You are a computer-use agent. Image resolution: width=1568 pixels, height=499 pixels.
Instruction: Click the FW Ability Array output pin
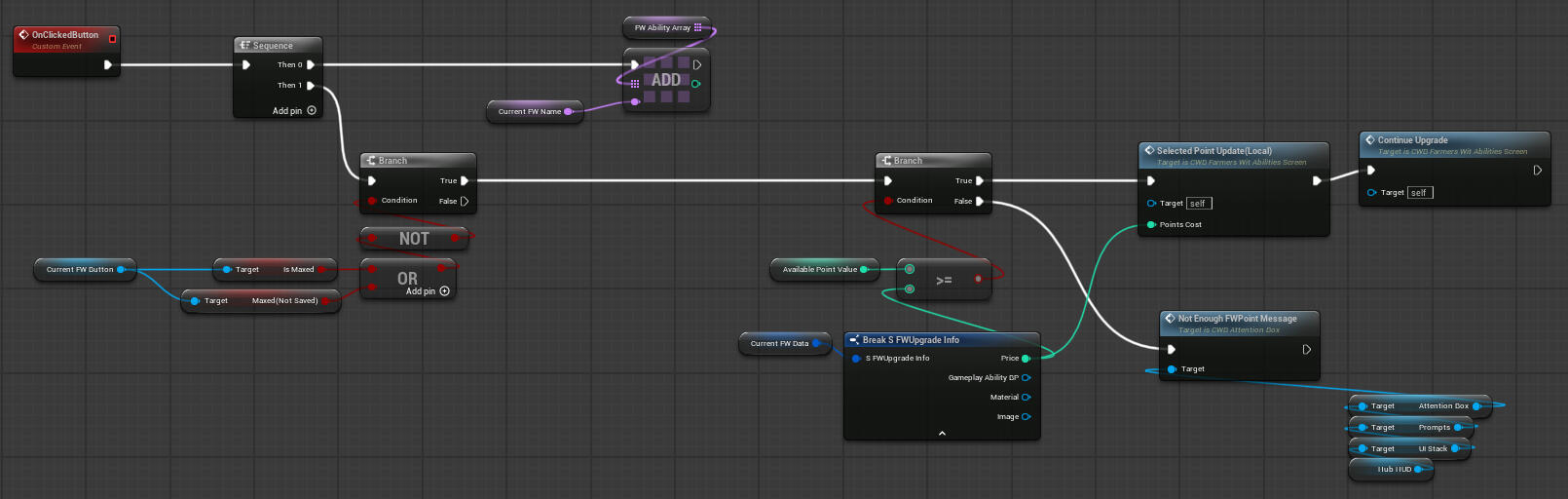pos(698,28)
